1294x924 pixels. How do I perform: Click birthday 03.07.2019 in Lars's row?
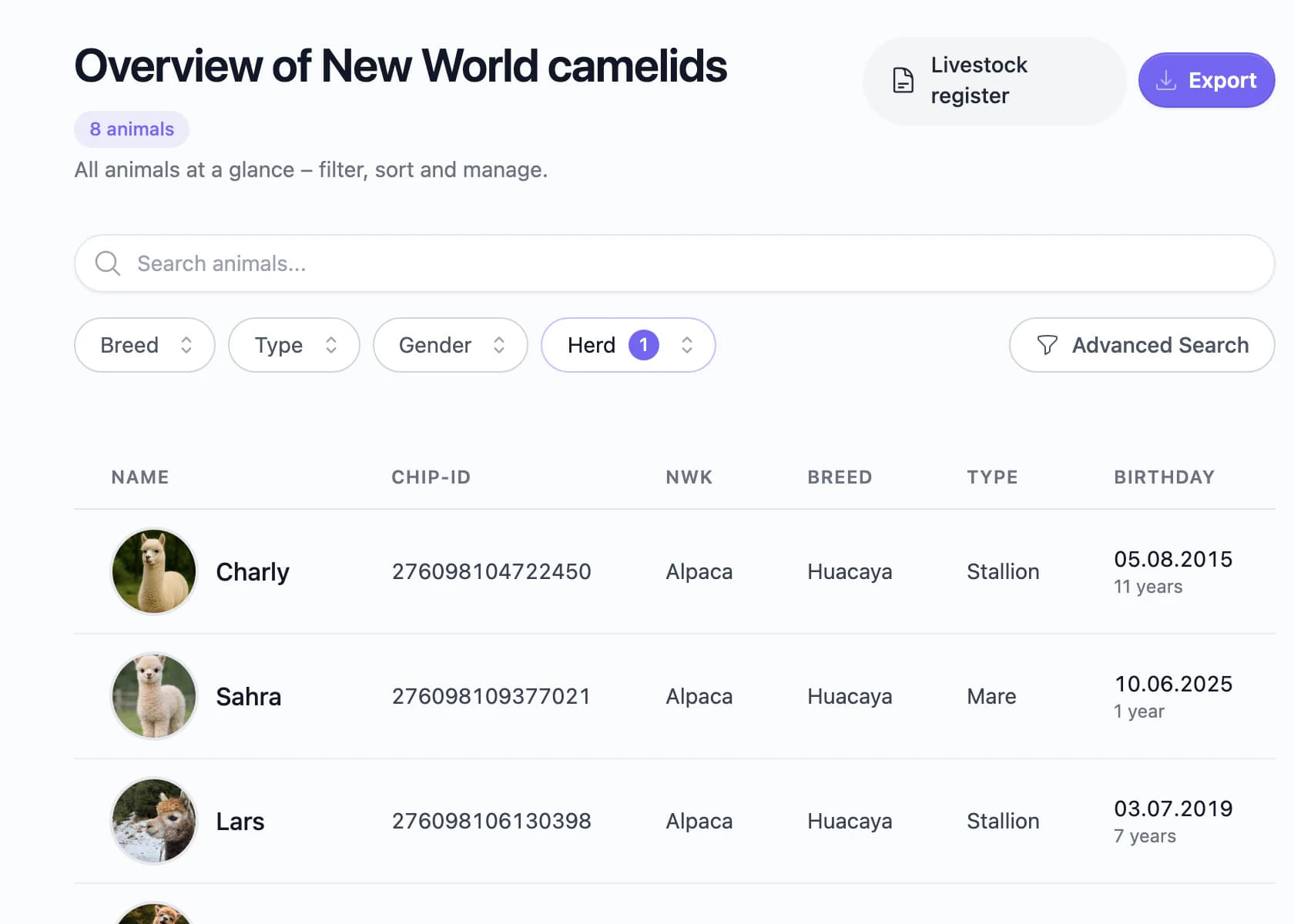(x=1173, y=808)
